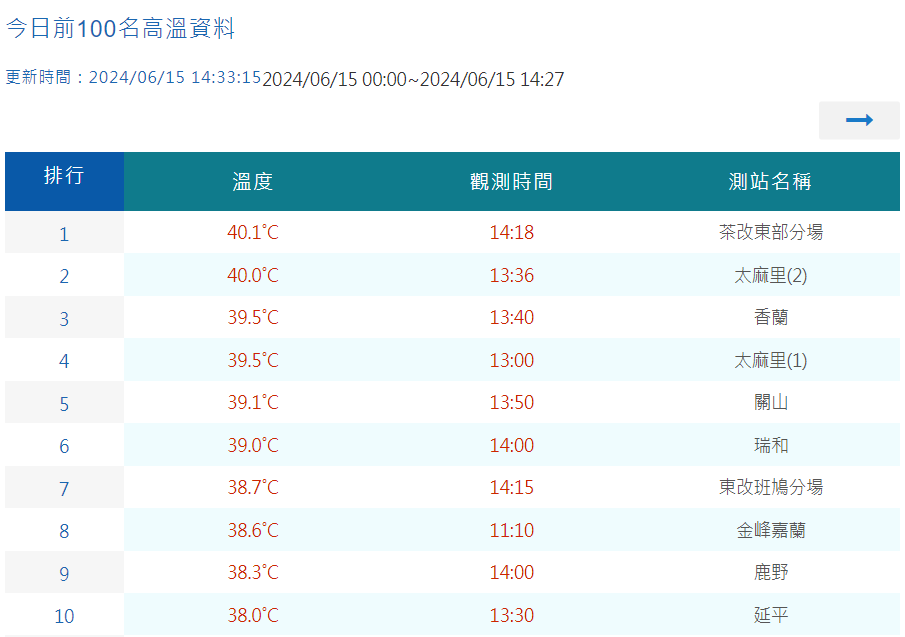Click rank number 3
The width and height of the screenshot is (905, 637).
pos(64,319)
